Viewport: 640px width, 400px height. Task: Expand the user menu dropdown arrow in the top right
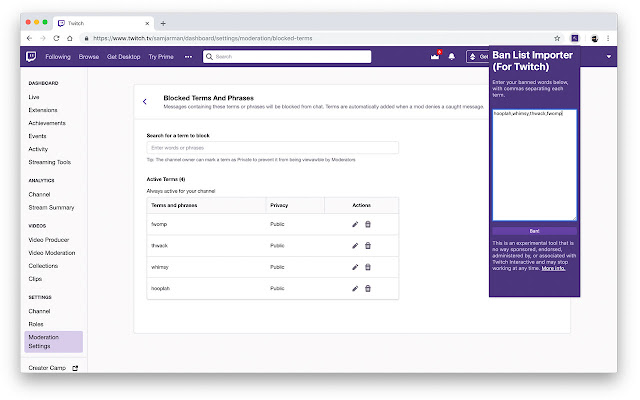click(609, 57)
